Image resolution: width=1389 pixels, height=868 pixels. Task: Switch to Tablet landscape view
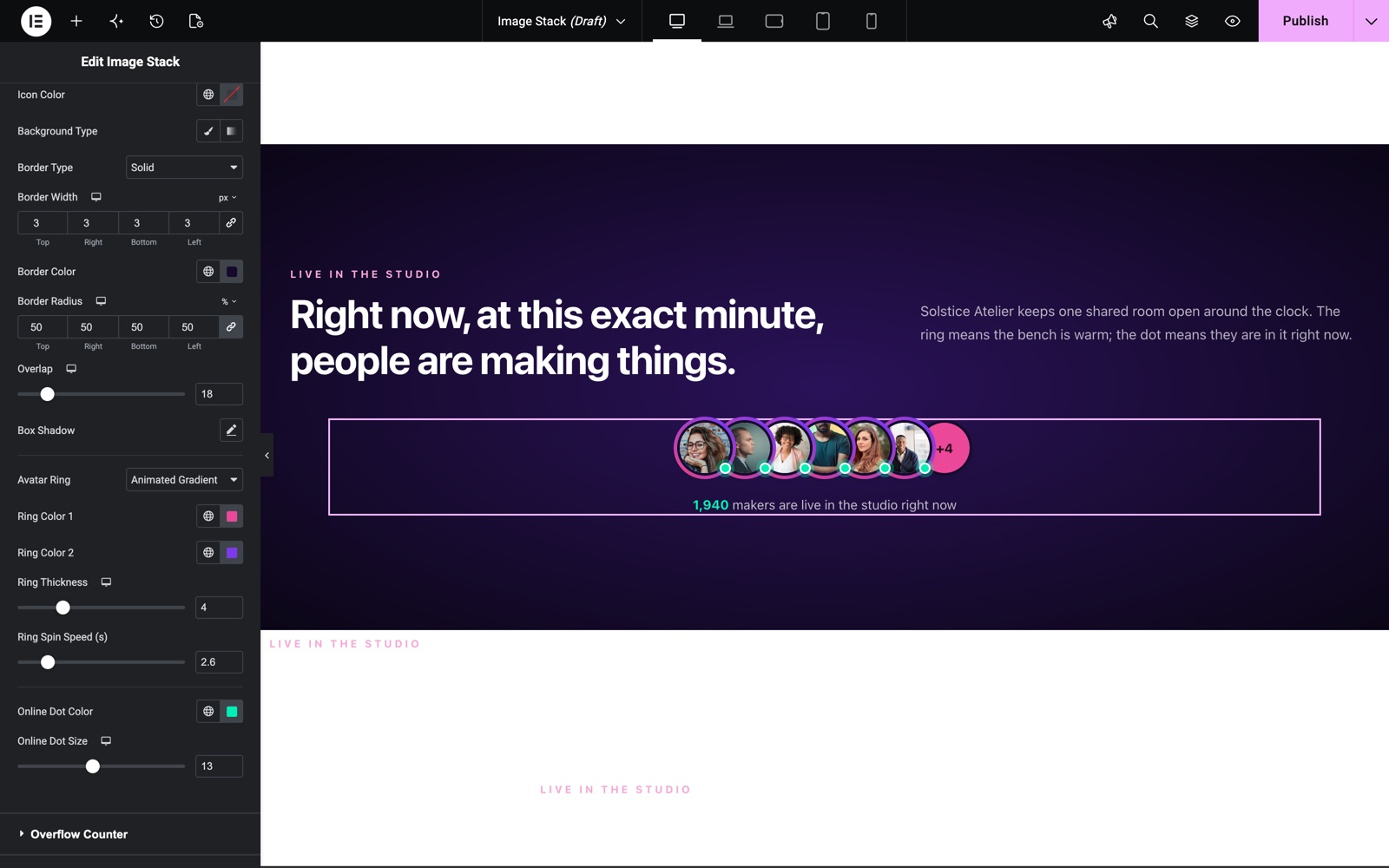[774, 21]
